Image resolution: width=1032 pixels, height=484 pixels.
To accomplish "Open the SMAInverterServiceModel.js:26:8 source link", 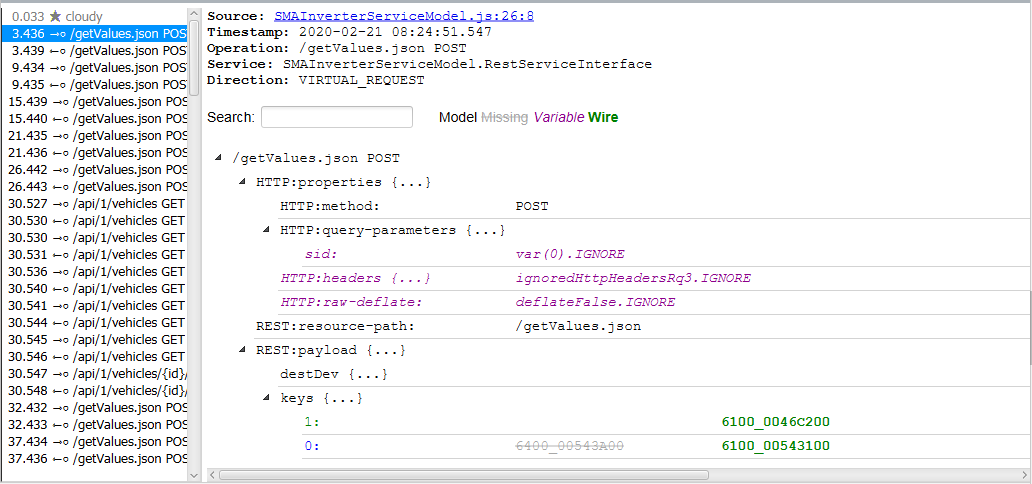I will [404, 16].
